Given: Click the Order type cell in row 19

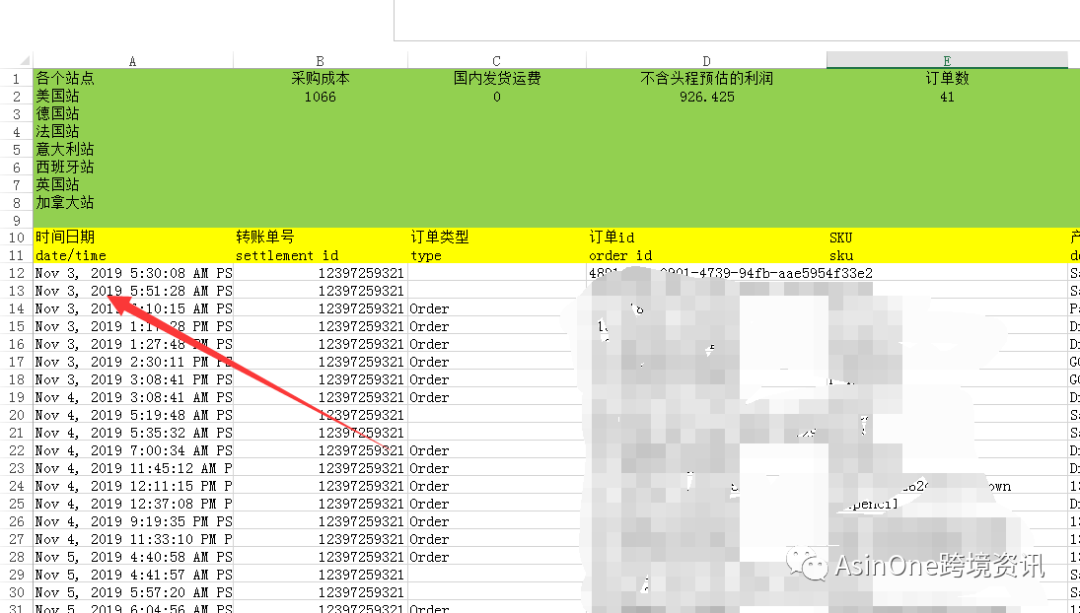Looking at the screenshot, I should pos(497,397).
